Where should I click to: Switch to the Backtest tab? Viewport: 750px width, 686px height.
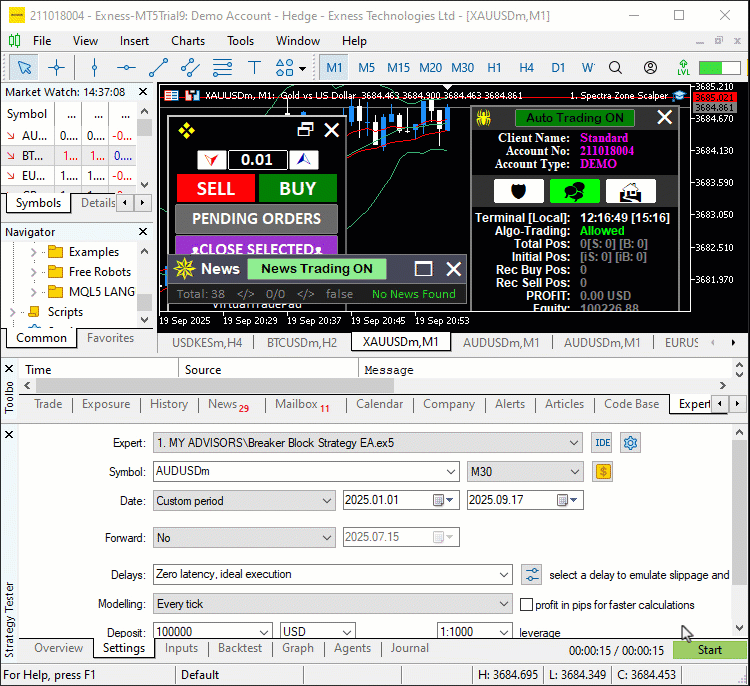240,648
